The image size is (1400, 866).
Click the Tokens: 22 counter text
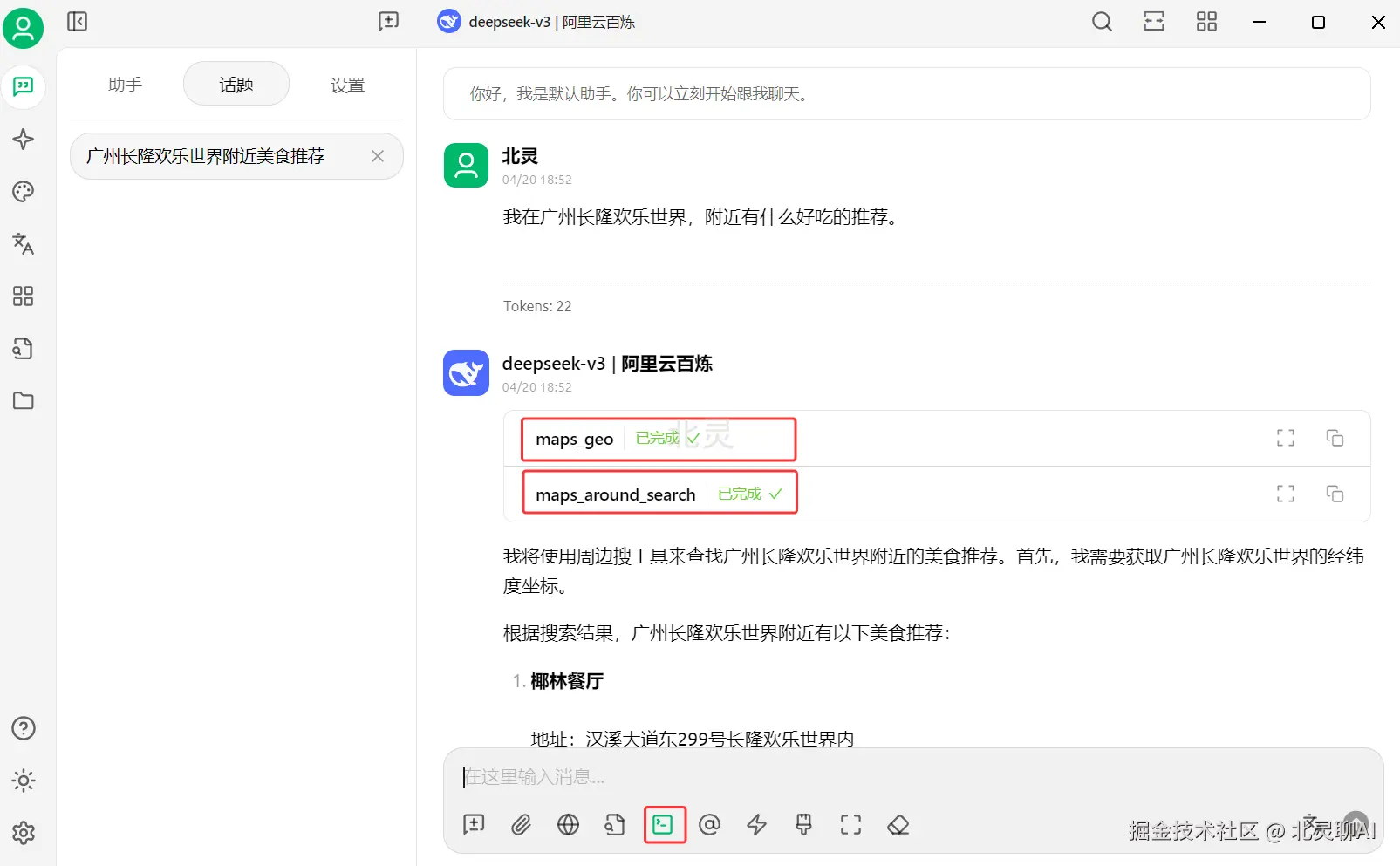(537, 306)
